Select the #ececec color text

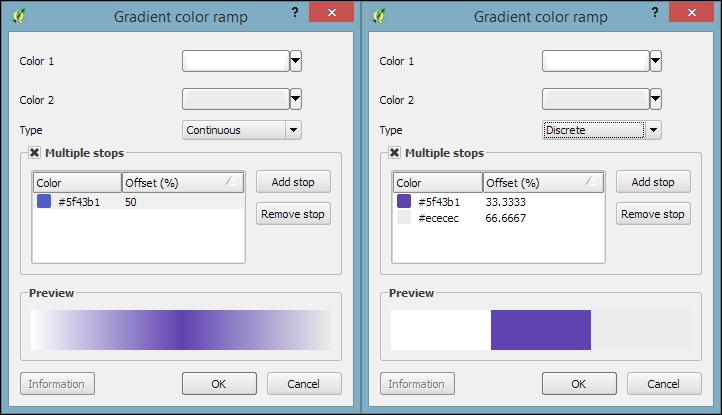coord(438,218)
